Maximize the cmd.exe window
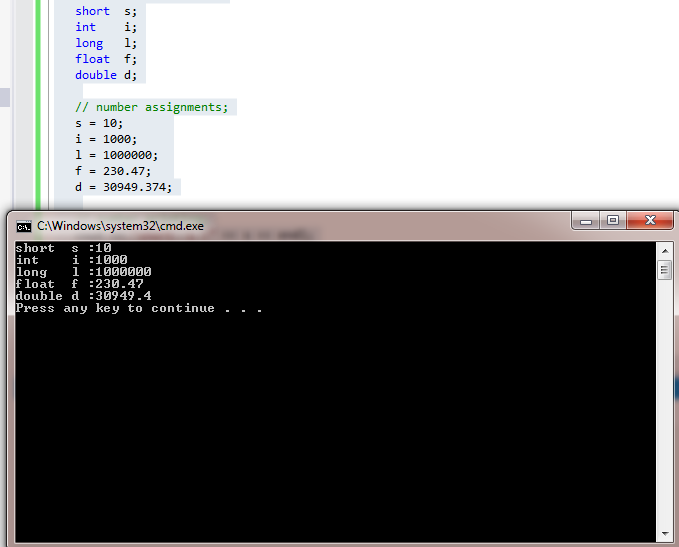 613,220
